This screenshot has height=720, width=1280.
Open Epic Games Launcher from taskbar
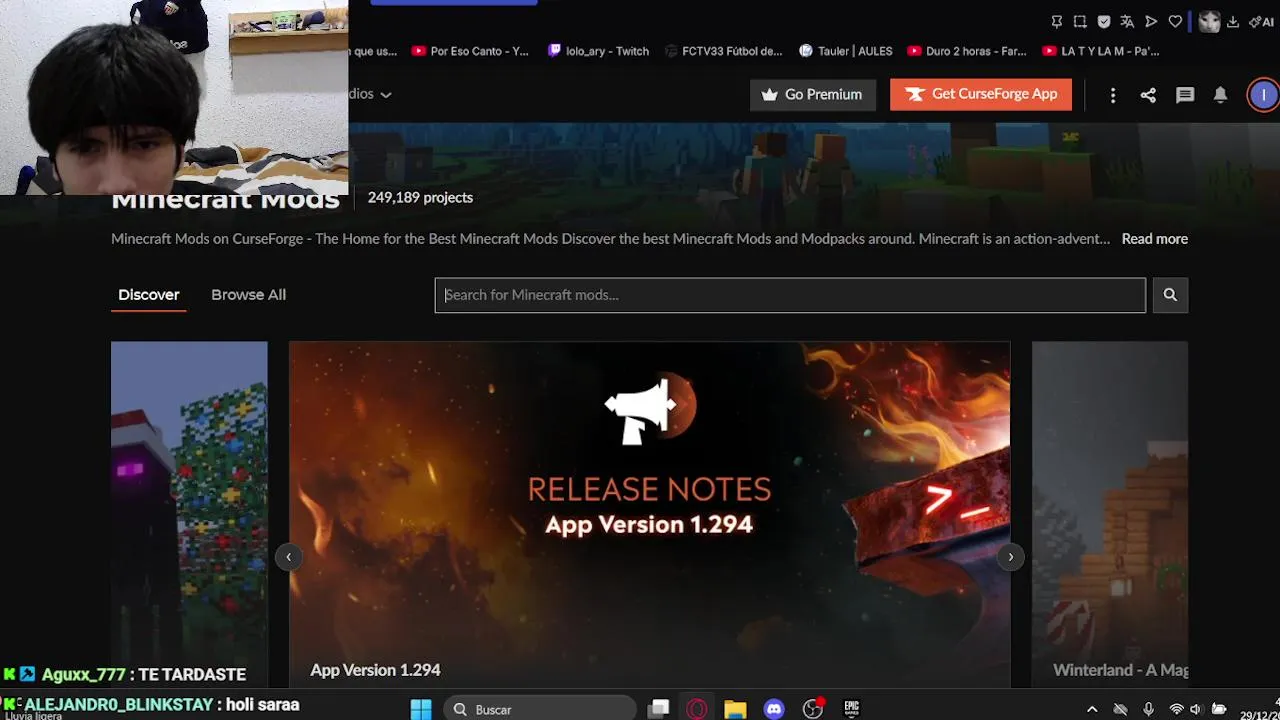[x=852, y=709]
